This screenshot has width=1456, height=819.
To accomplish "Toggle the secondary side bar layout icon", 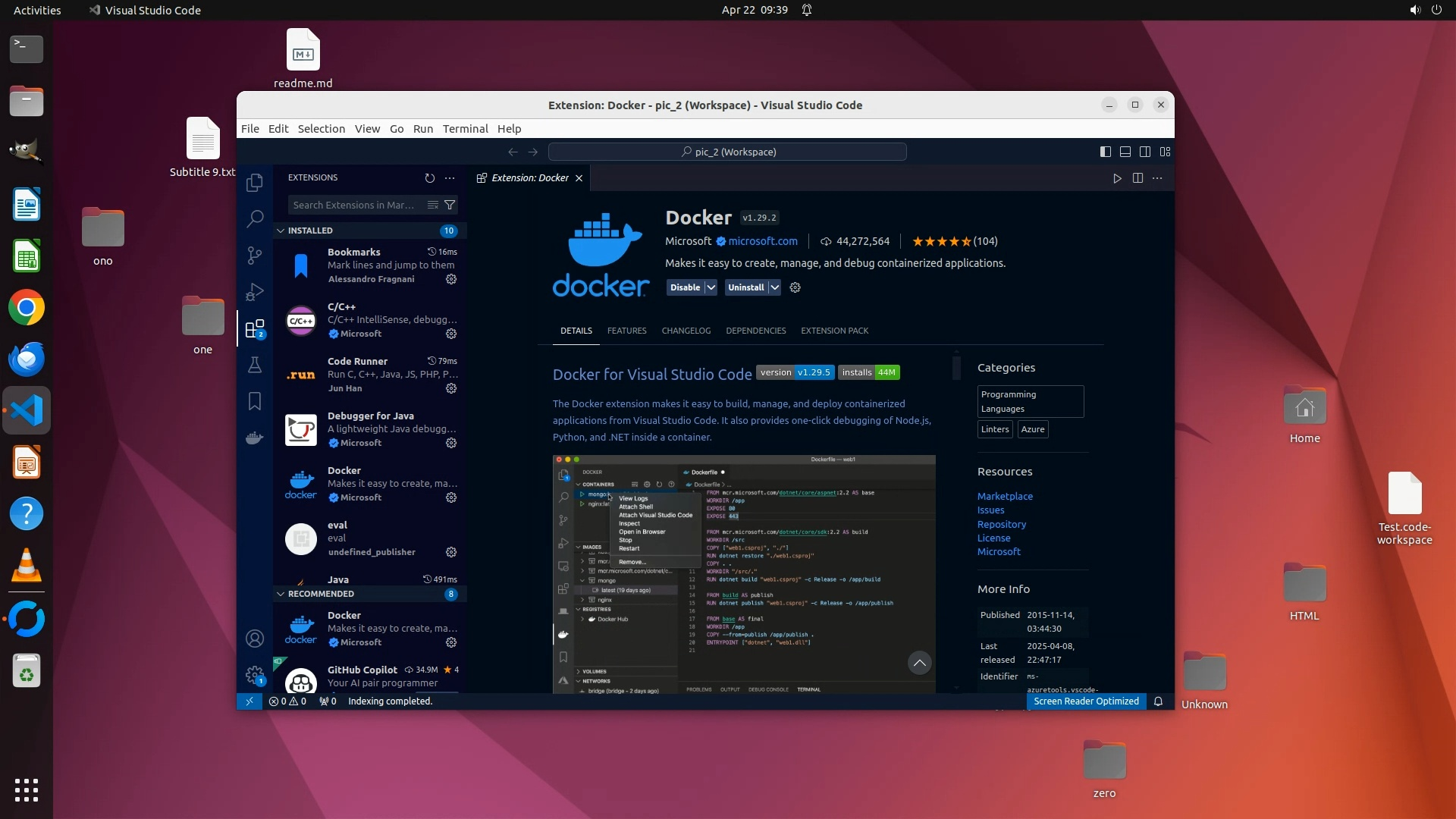I will coord(1145,152).
